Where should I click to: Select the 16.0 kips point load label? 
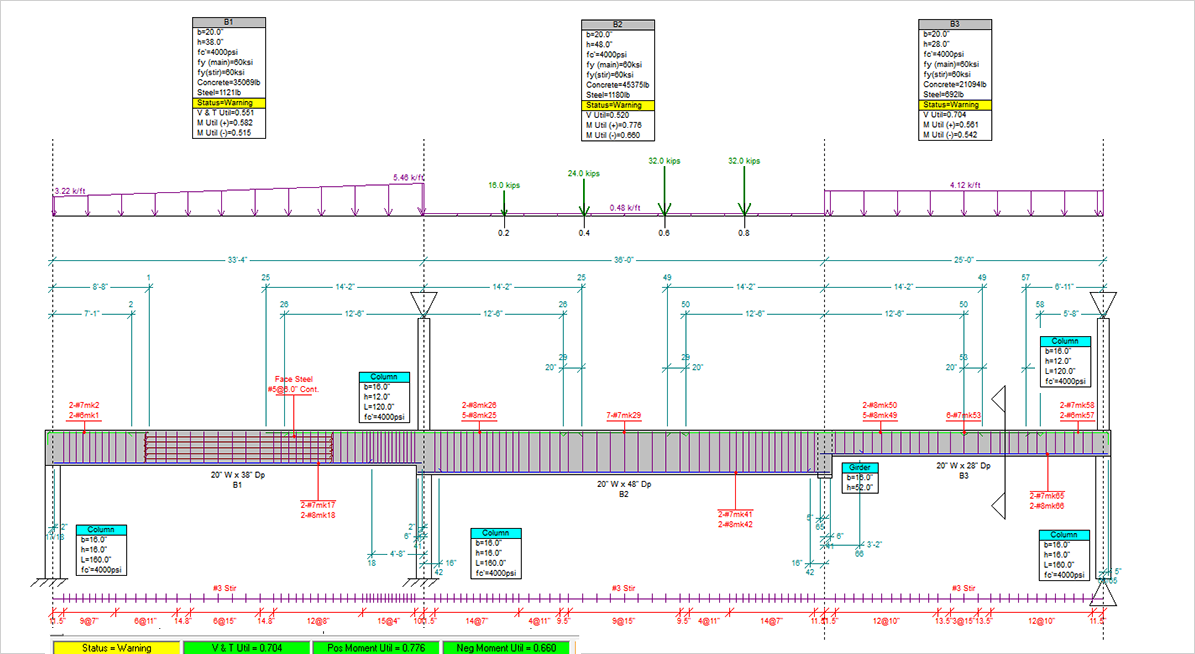[x=504, y=185]
